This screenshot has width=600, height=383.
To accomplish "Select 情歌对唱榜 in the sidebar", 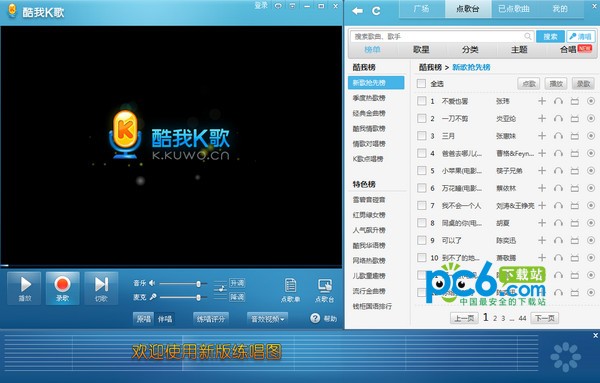I will coord(369,144).
